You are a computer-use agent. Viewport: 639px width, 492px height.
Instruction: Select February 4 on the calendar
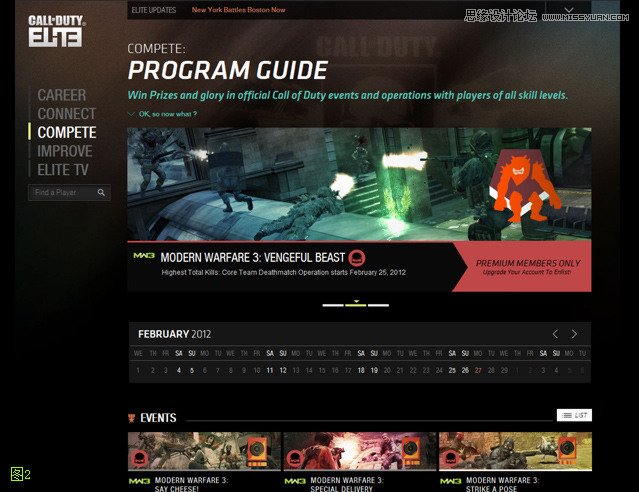[178, 370]
